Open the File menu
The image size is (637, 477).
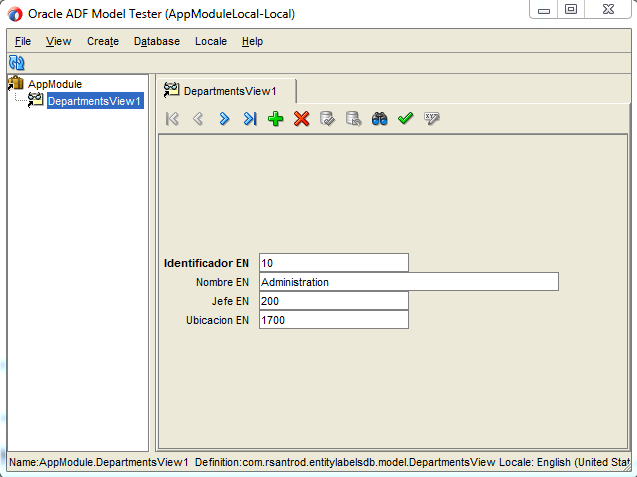(x=23, y=41)
